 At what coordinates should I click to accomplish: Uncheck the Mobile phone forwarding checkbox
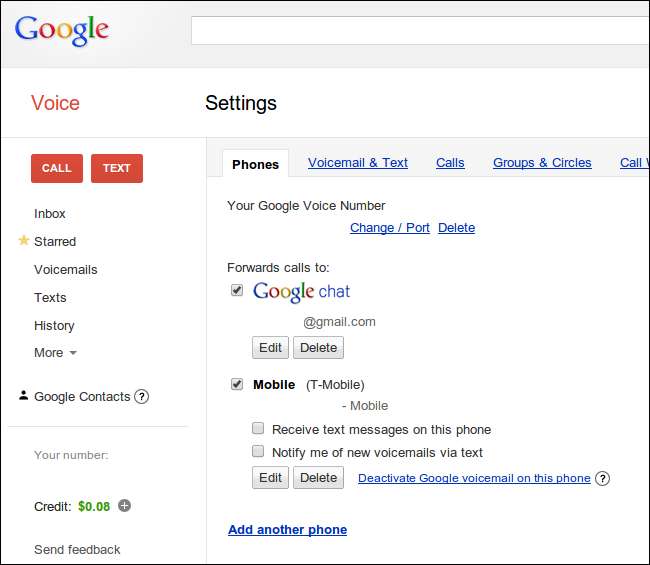(x=237, y=384)
